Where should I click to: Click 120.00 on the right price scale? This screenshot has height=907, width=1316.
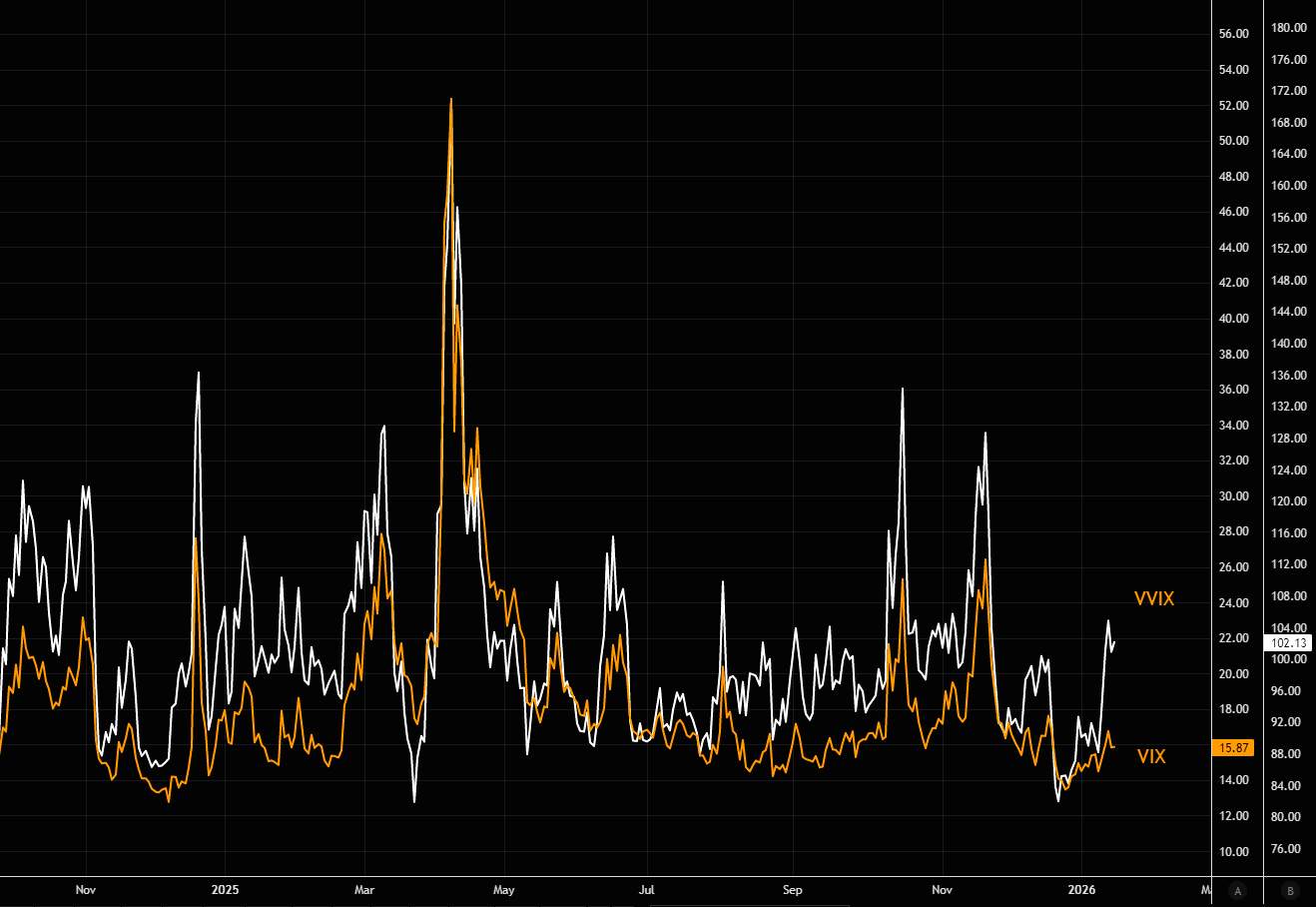(1289, 501)
